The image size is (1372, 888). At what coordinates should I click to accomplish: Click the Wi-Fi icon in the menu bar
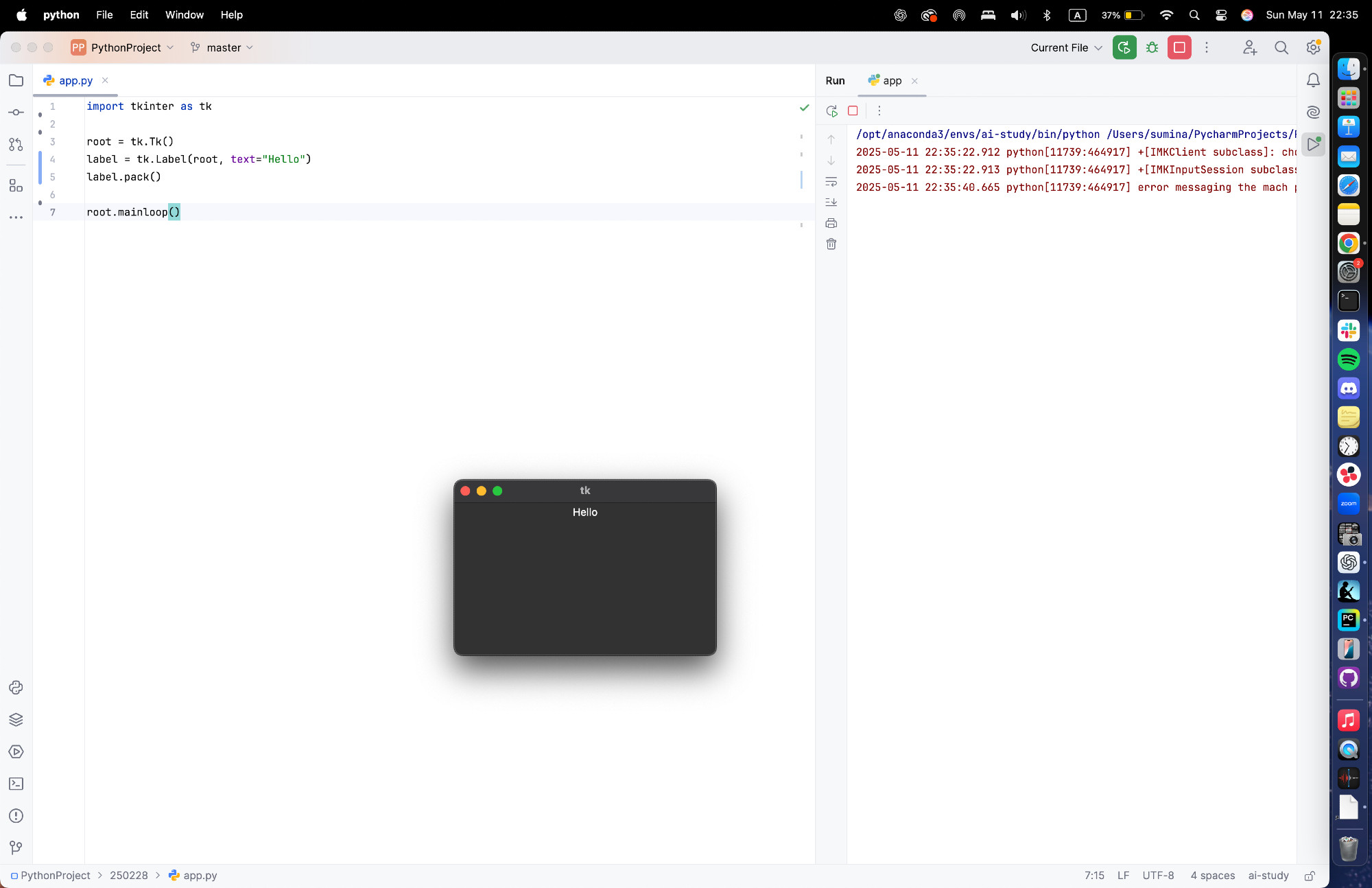pyautogui.click(x=1166, y=14)
